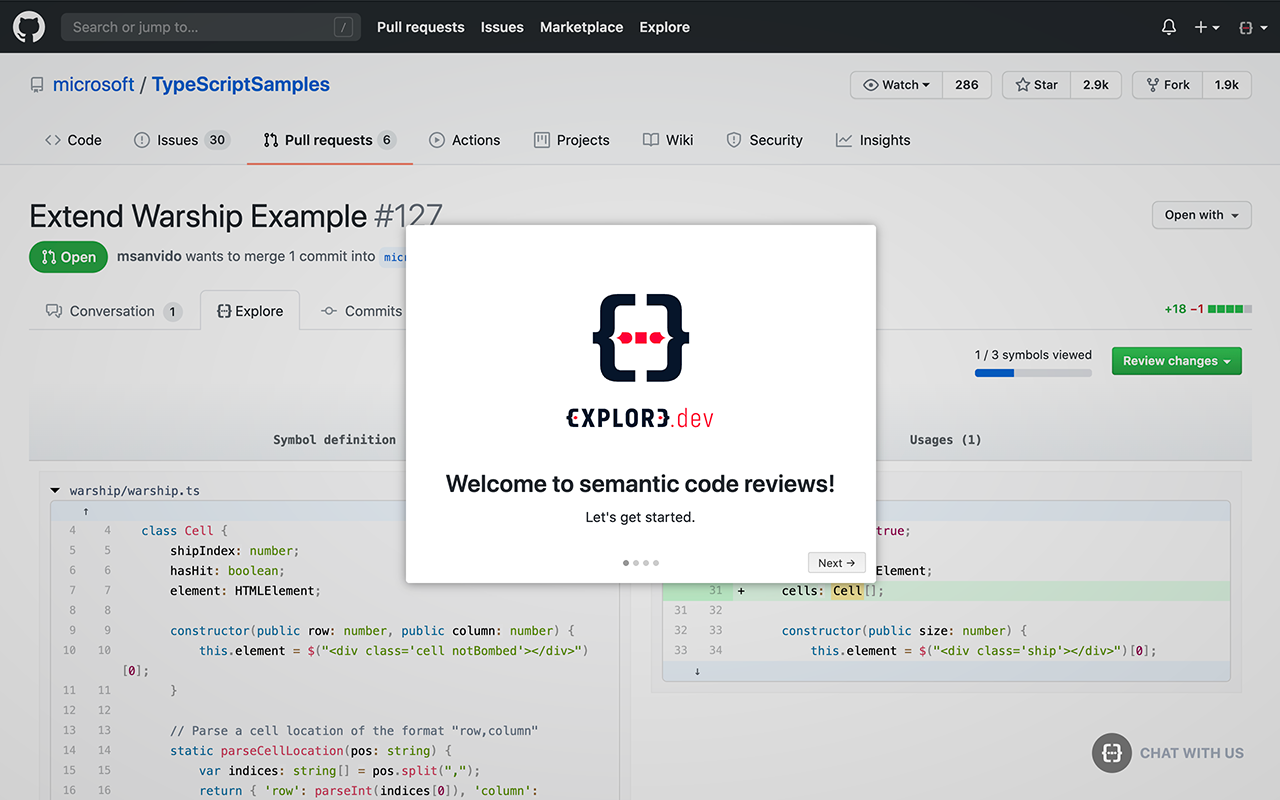Screen dimensions: 1280x800
Task: Click the Cell class name in definition
Action: (199, 531)
